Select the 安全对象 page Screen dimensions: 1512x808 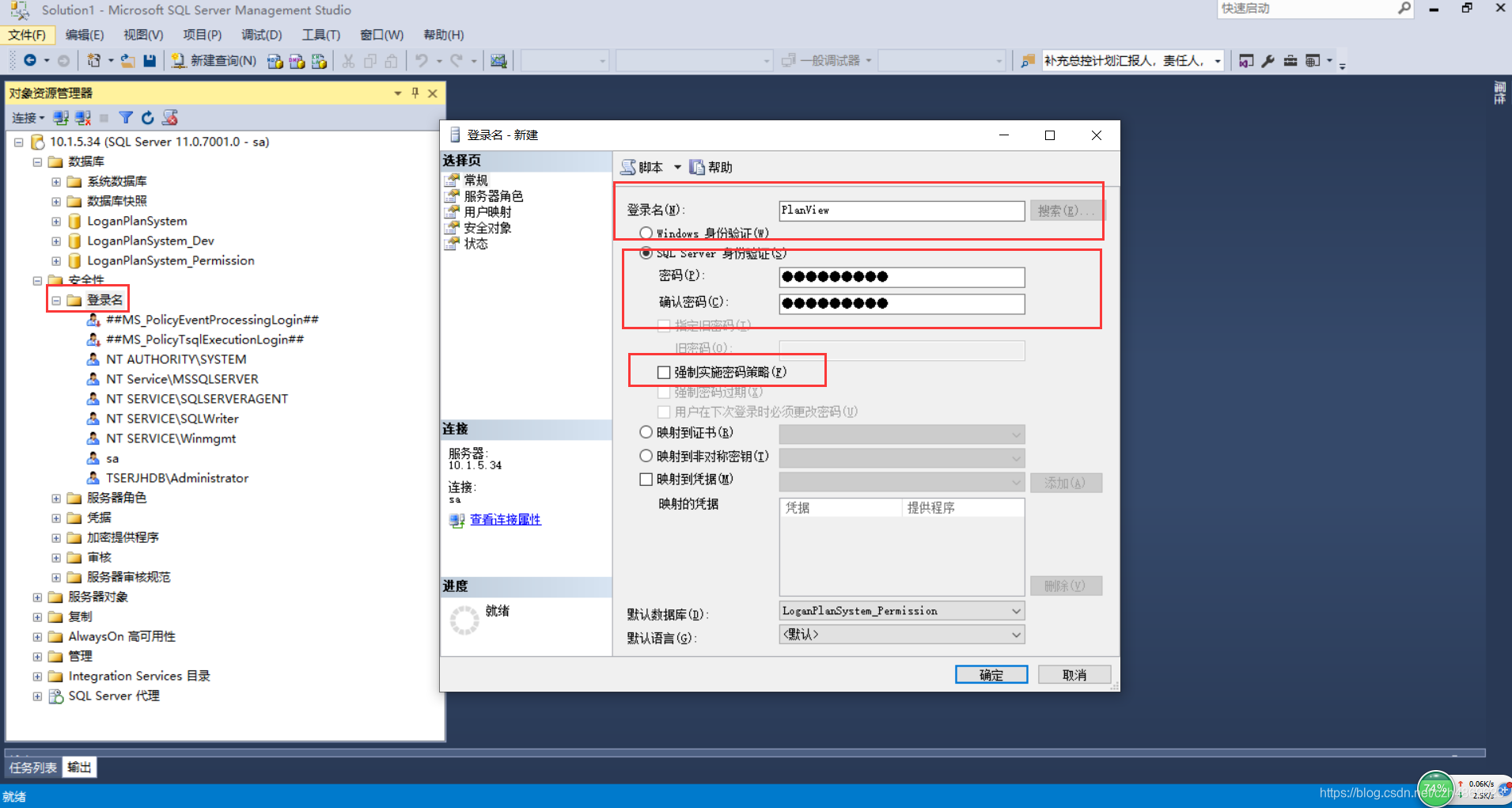[x=487, y=228]
